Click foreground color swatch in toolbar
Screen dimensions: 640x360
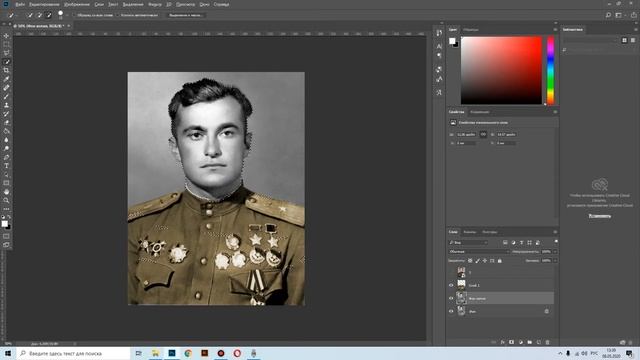(x=5, y=224)
